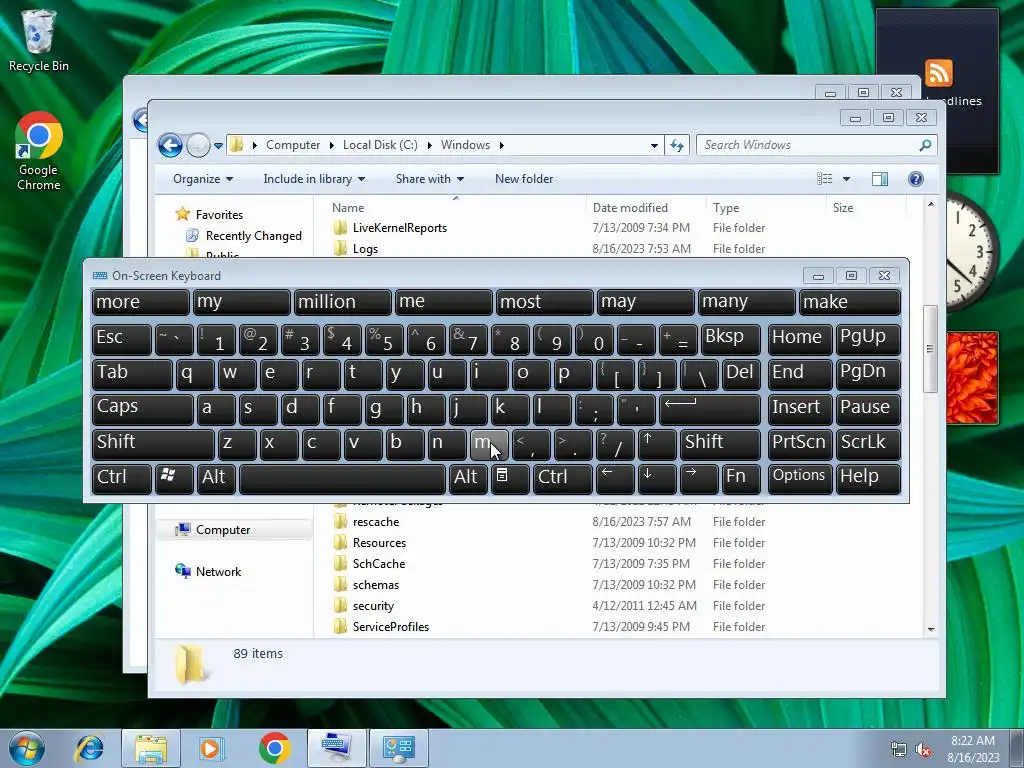Toggle the right Shift key
This screenshot has width=1024, height=768.
click(720, 443)
